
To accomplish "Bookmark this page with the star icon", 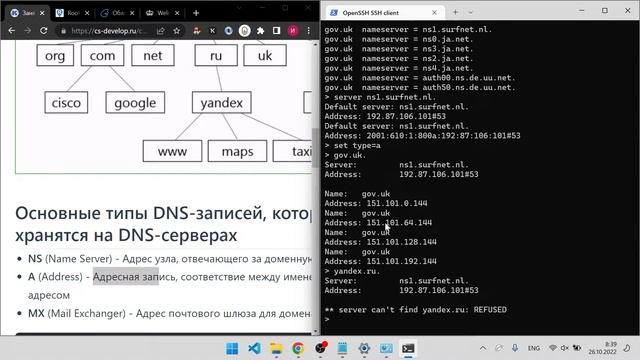I will point(176,31).
